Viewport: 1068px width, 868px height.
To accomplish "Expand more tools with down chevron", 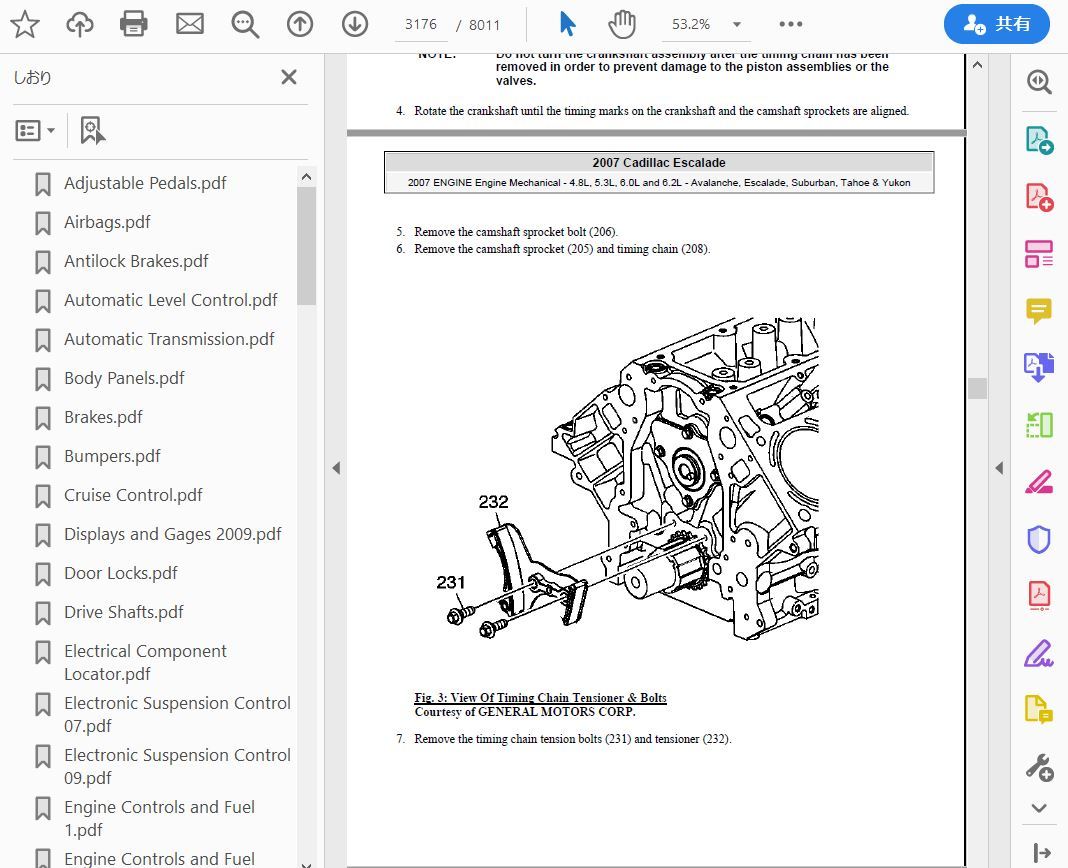I will [1039, 809].
